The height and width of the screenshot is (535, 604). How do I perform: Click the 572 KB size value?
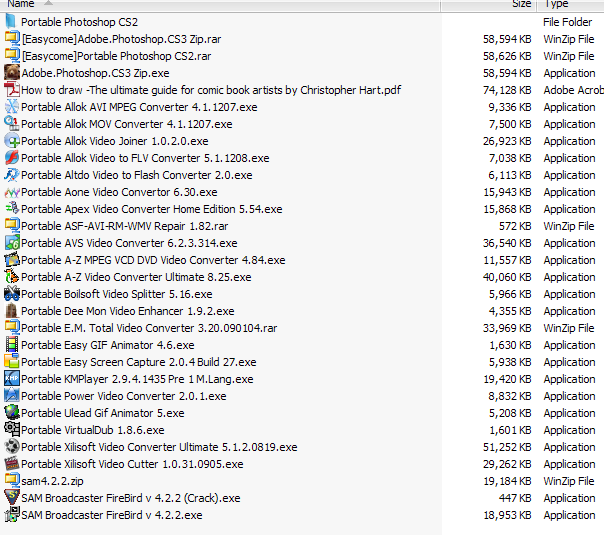(515, 226)
